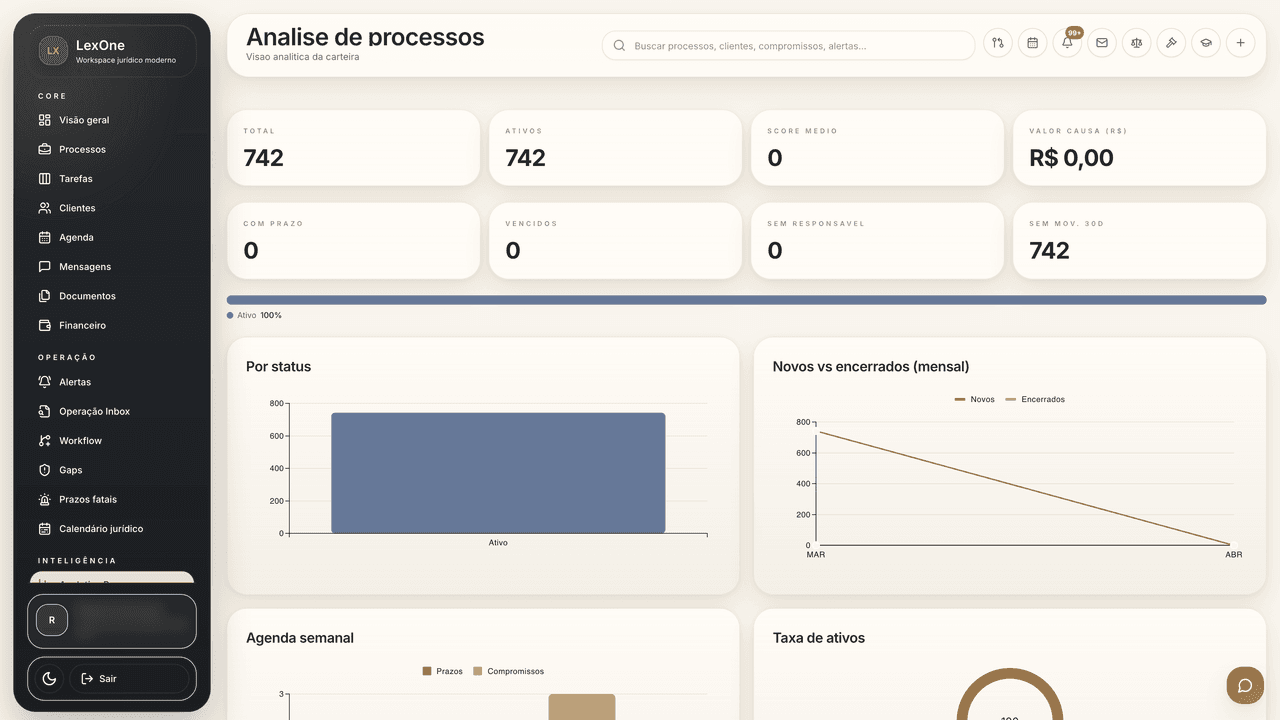Click the graduation cap icon

[x=1205, y=43]
